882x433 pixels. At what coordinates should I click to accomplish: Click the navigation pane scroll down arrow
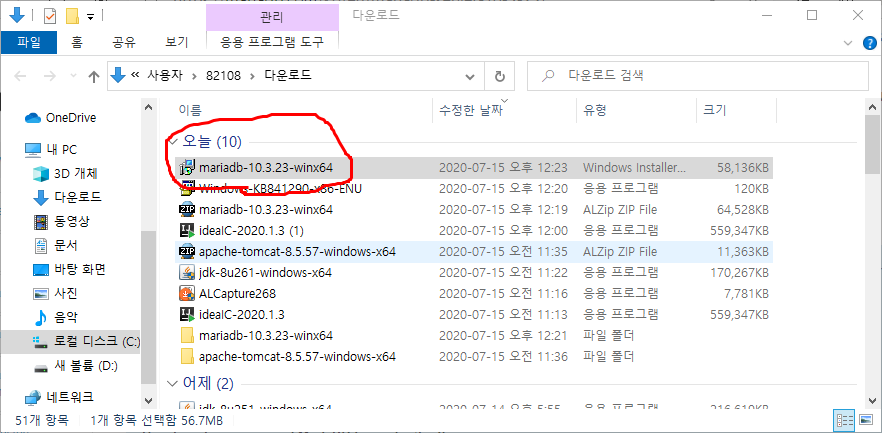pos(148,400)
